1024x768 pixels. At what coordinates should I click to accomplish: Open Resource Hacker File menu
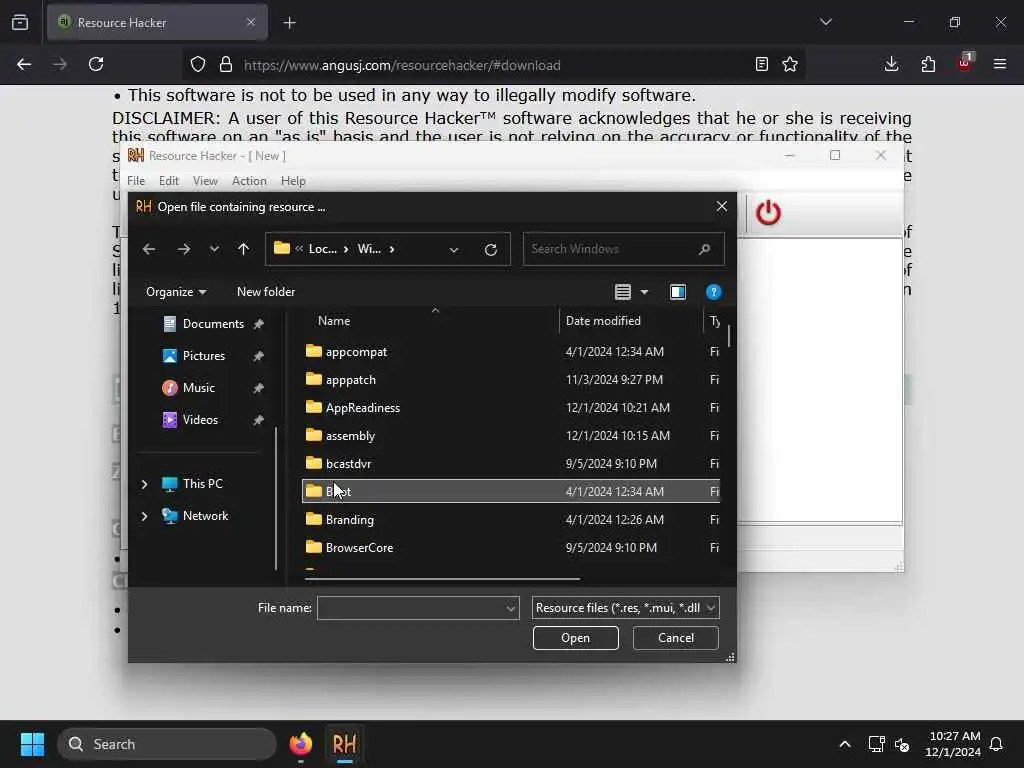tap(136, 181)
